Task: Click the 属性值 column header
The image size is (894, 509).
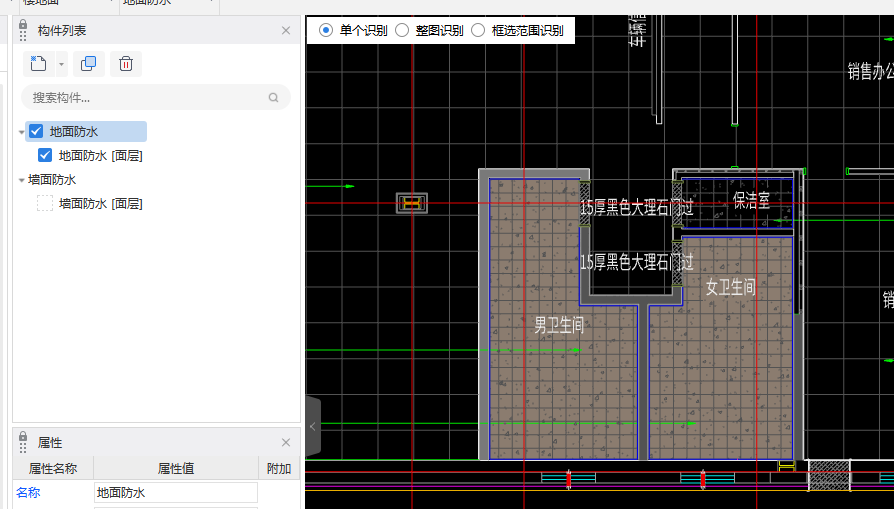Action: click(176, 469)
